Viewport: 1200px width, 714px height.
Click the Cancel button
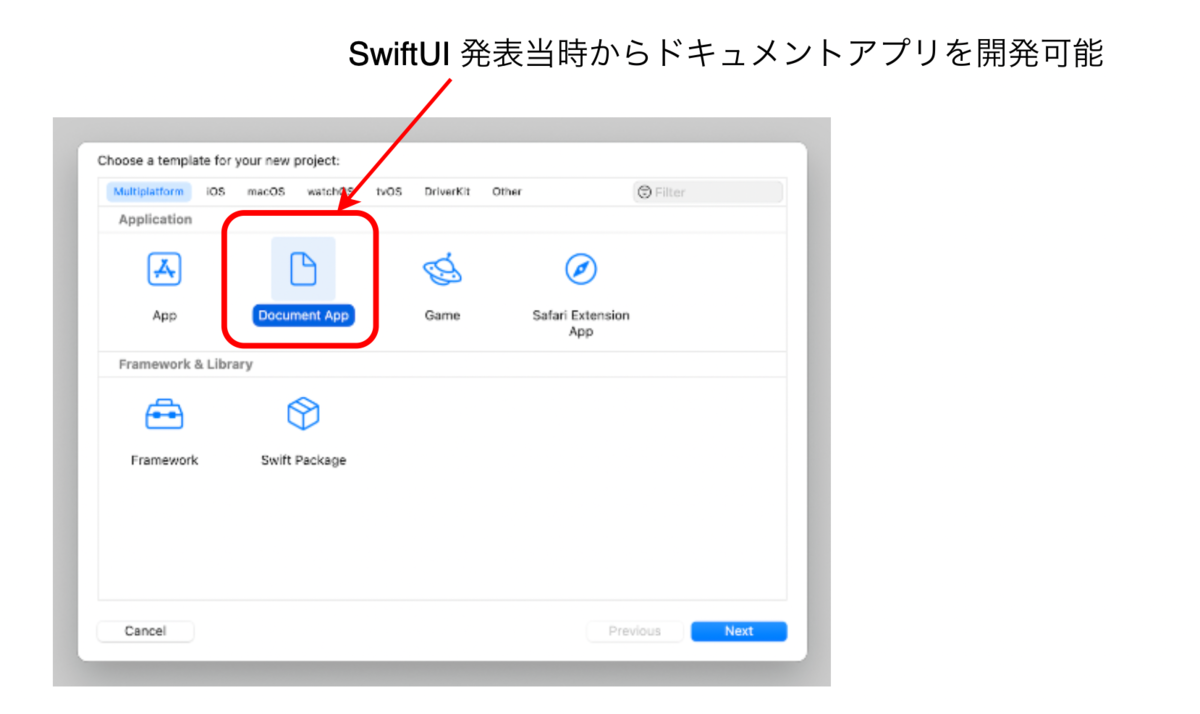click(x=145, y=631)
